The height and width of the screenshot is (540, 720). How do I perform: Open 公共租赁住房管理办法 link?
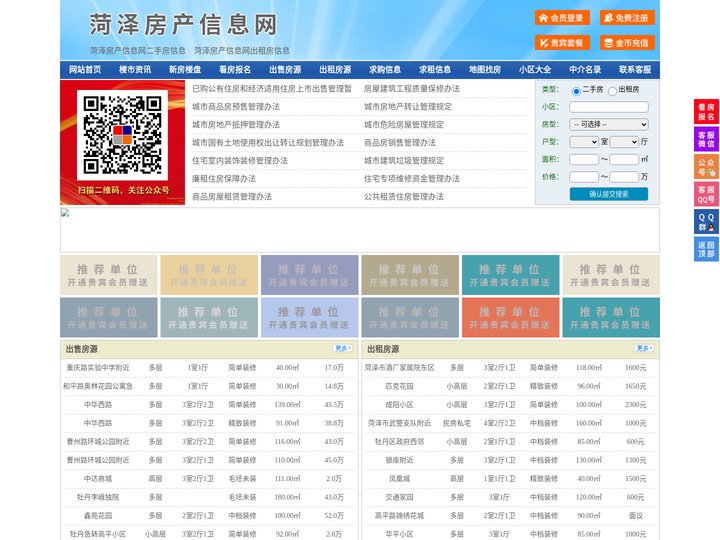[404, 197]
